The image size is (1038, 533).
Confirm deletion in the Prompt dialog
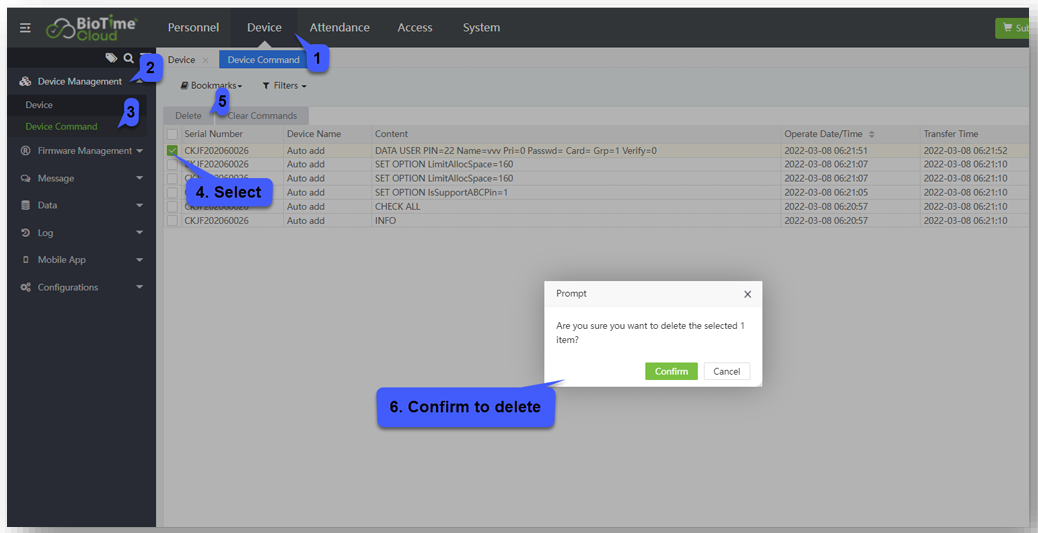click(x=671, y=371)
